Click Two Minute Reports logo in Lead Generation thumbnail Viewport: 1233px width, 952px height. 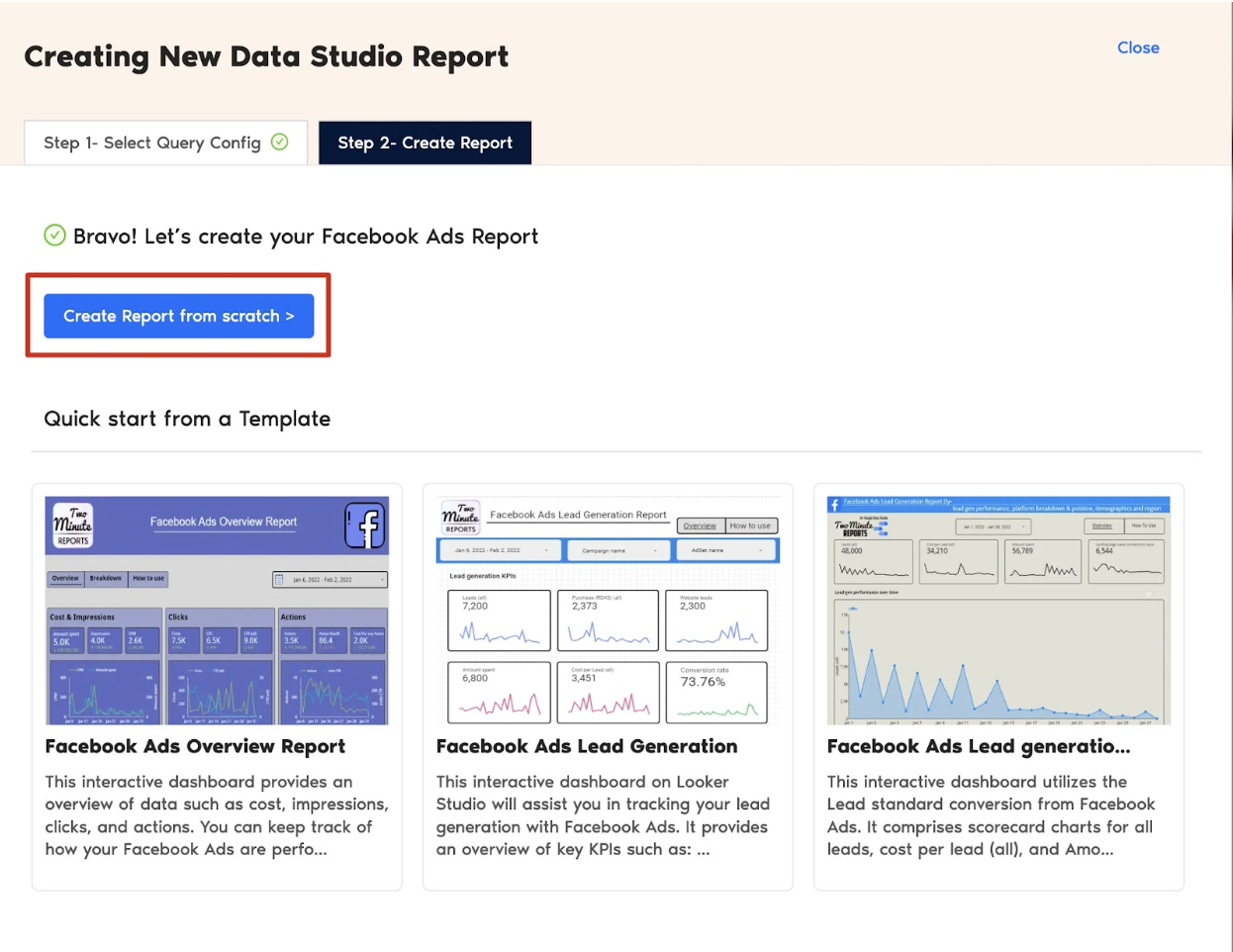pyautogui.click(x=460, y=517)
